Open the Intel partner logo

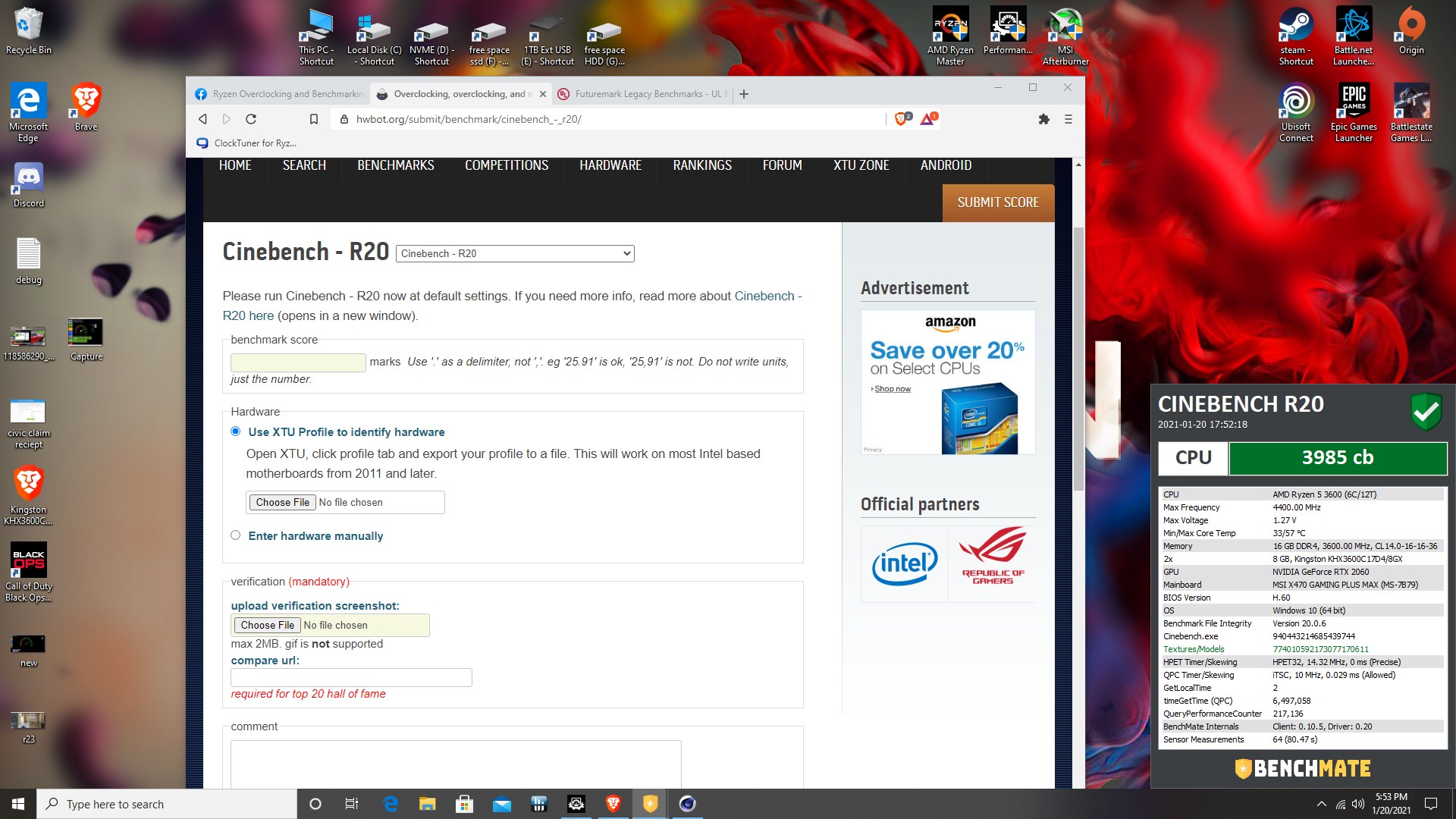coord(904,563)
